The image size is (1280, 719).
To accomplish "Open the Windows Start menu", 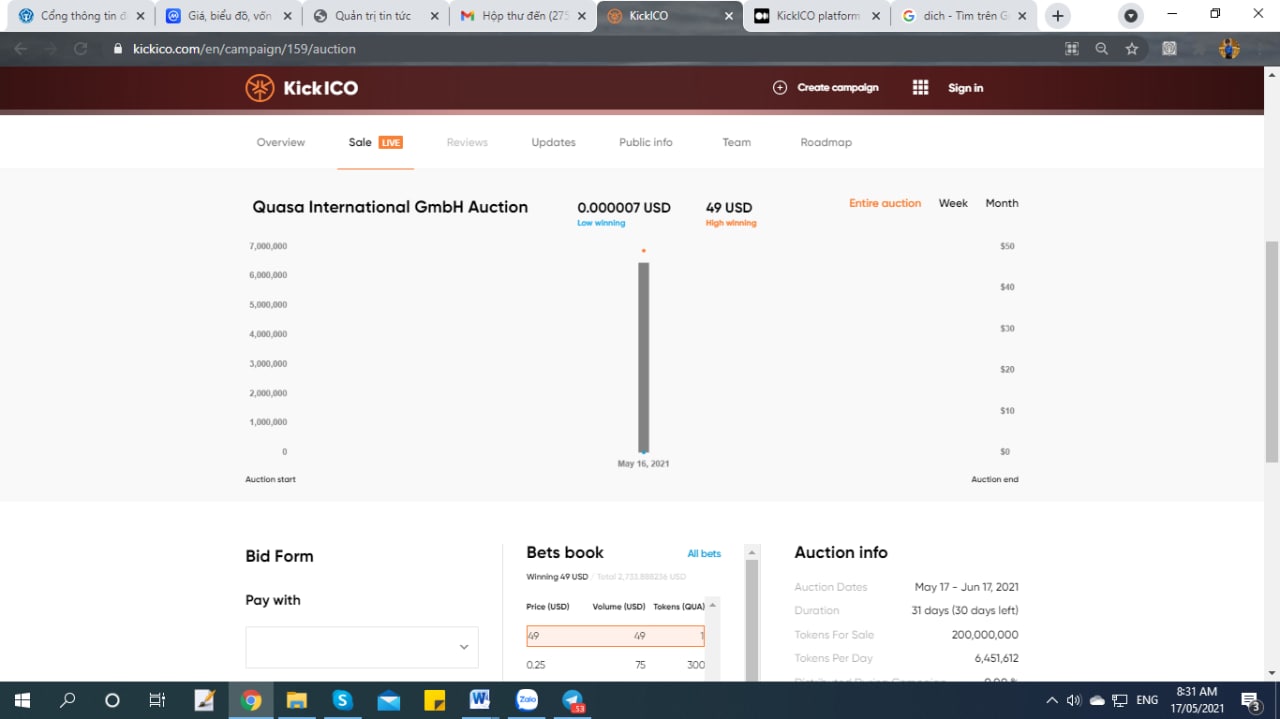I will click(x=22, y=700).
